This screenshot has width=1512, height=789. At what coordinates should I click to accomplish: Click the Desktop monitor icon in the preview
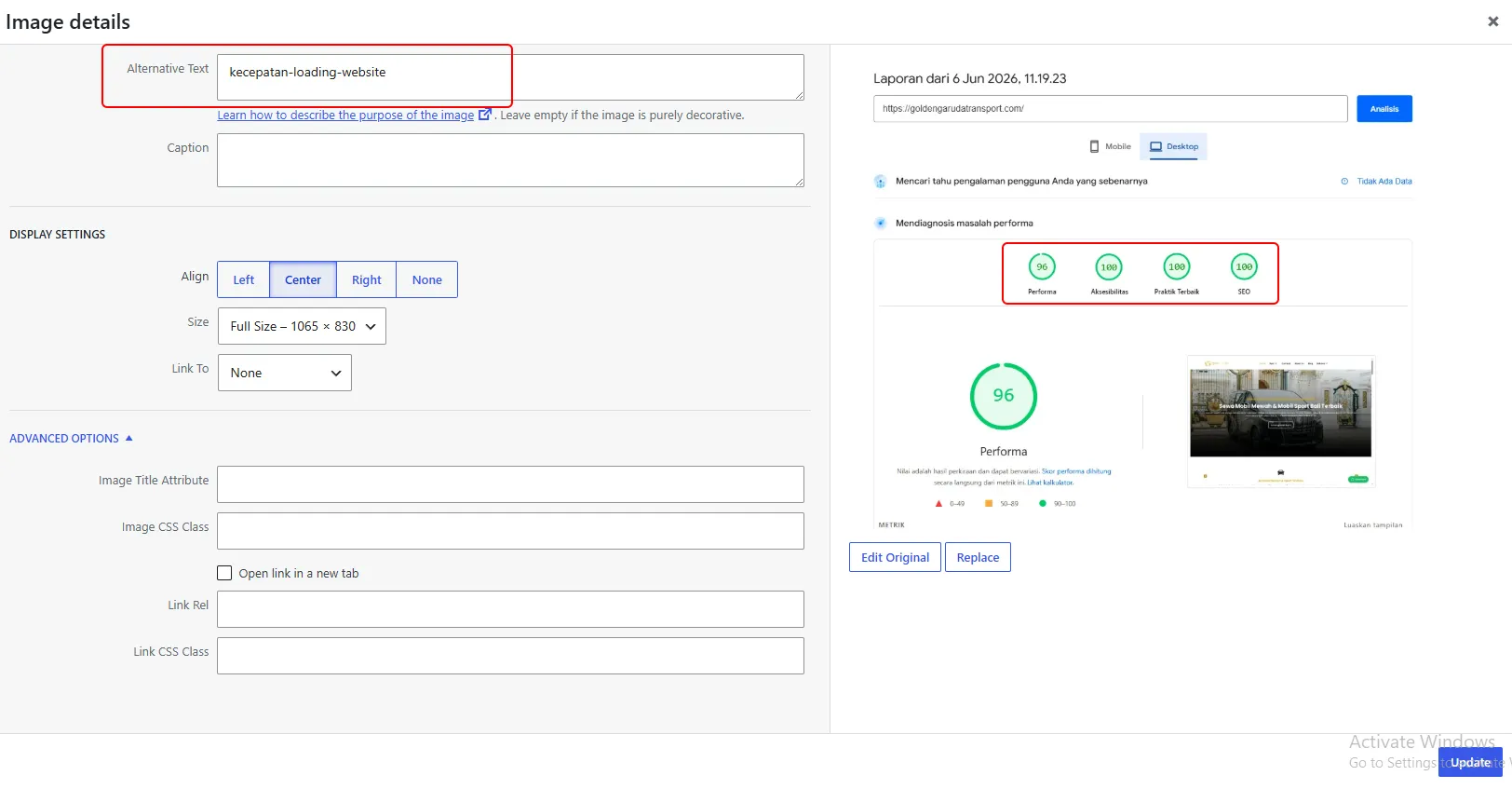pyautogui.click(x=1155, y=146)
